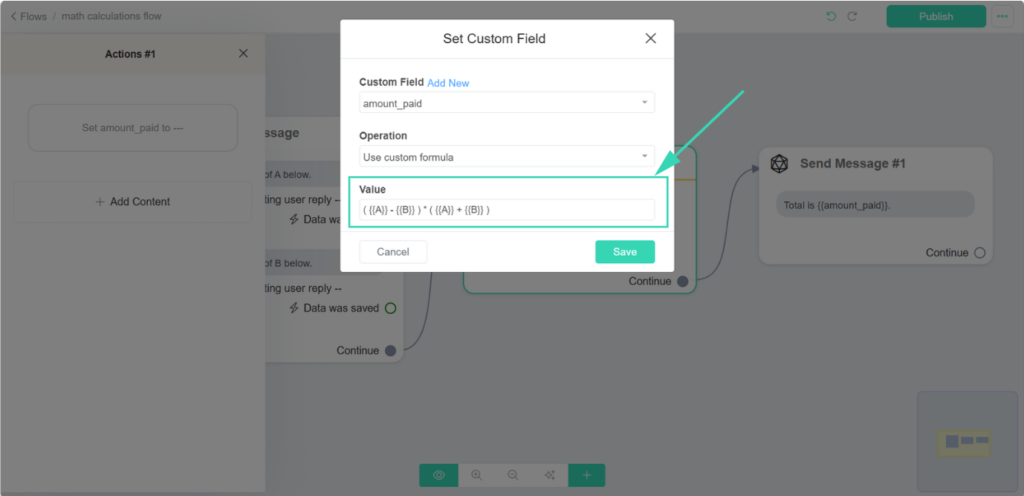The width and height of the screenshot is (1024, 496).
Task: Click the redo arrow icon
Action: [852, 16]
